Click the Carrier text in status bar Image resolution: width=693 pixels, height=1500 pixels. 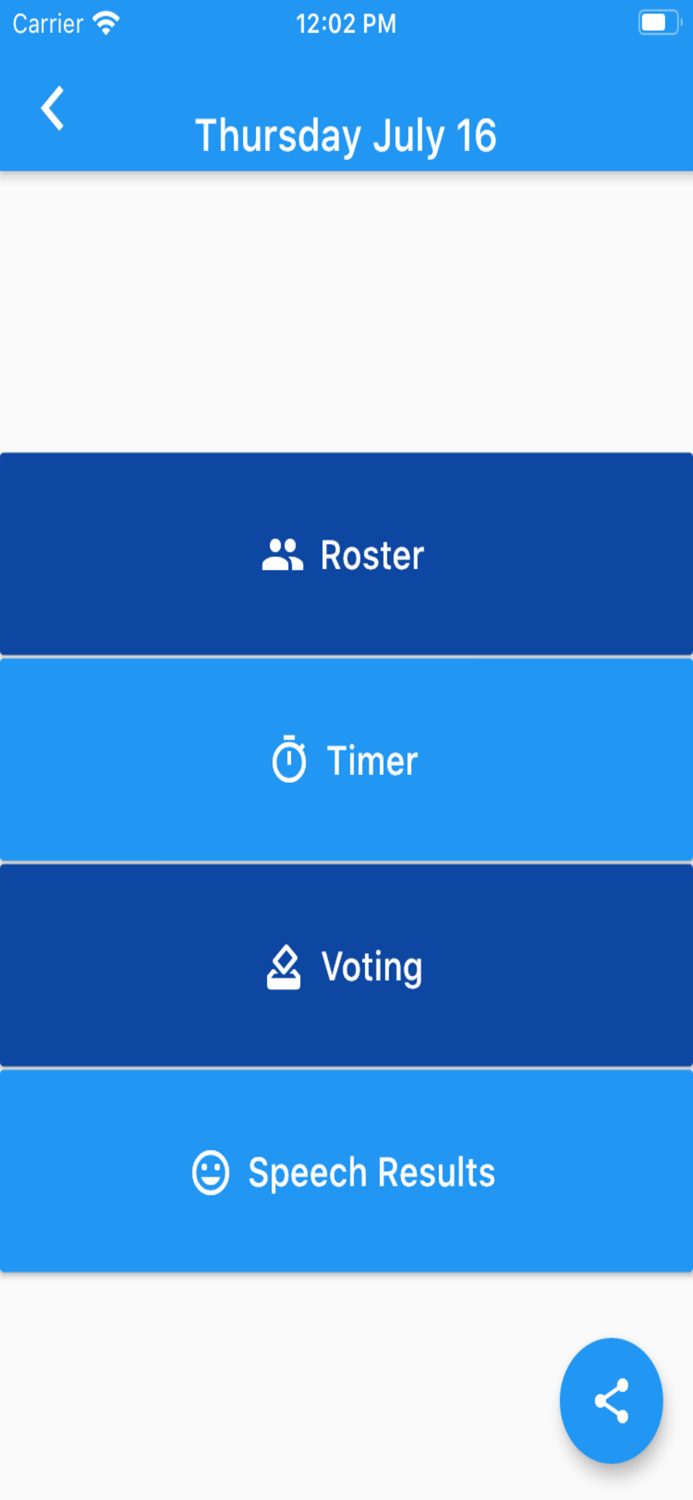pos(47,23)
